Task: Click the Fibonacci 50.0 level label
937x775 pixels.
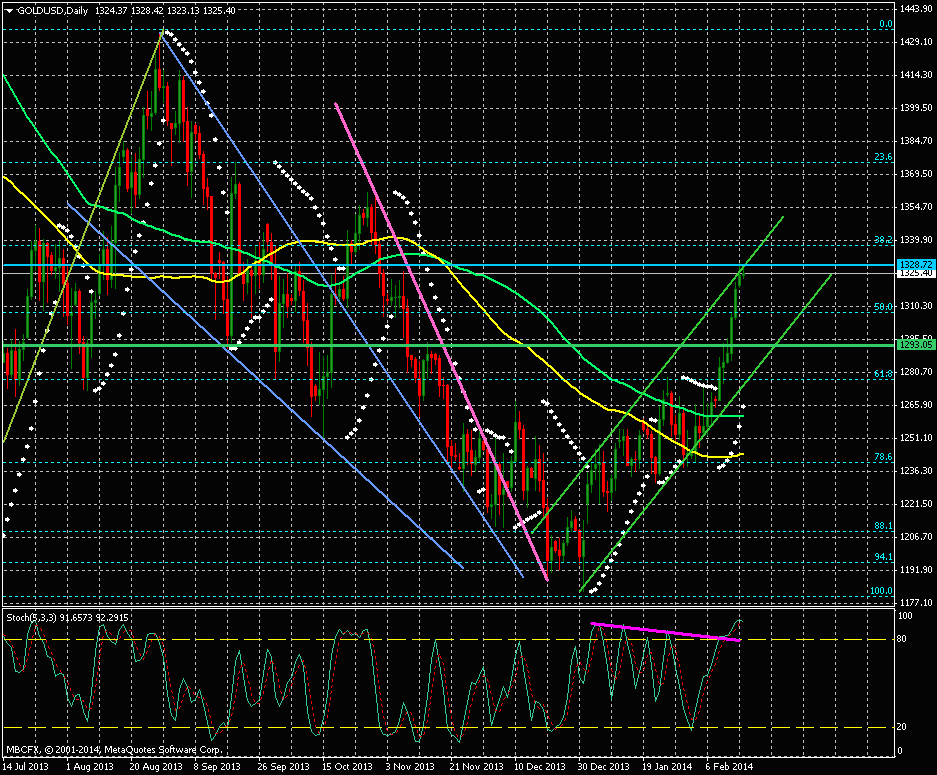Action: point(884,306)
